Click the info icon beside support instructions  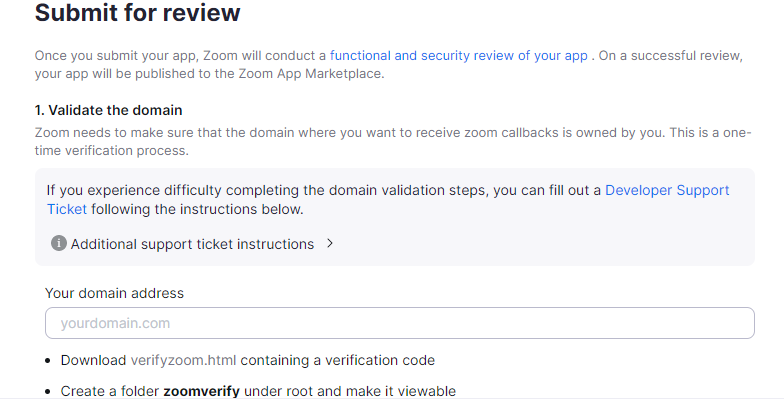point(58,243)
